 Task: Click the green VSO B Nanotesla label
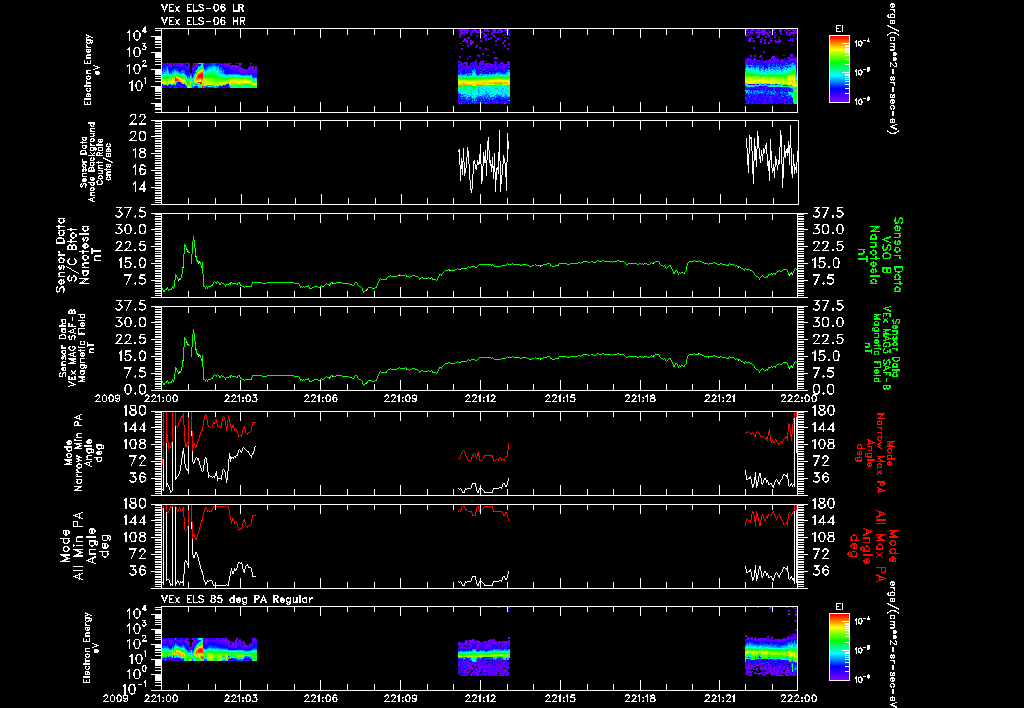pyautogui.click(x=879, y=255)
